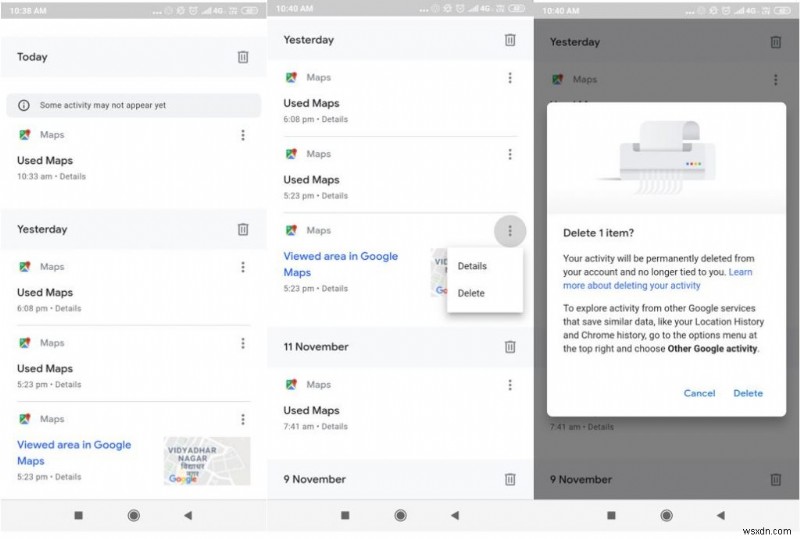
Task: Open three-dot menu for Viewed area entry in left phone
Action: pyautogui.click(x=243, y=419)
